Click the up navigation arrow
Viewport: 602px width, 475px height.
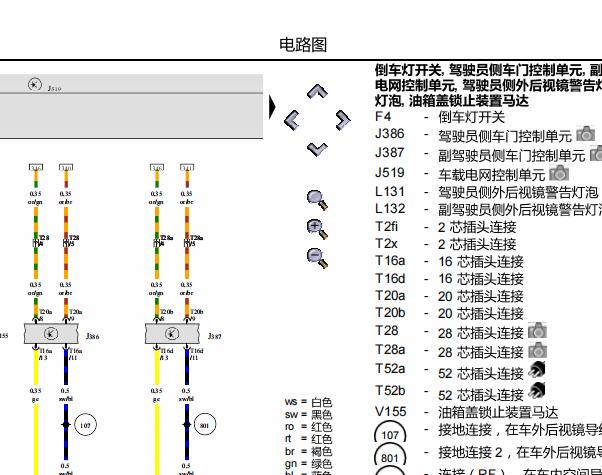318,91
